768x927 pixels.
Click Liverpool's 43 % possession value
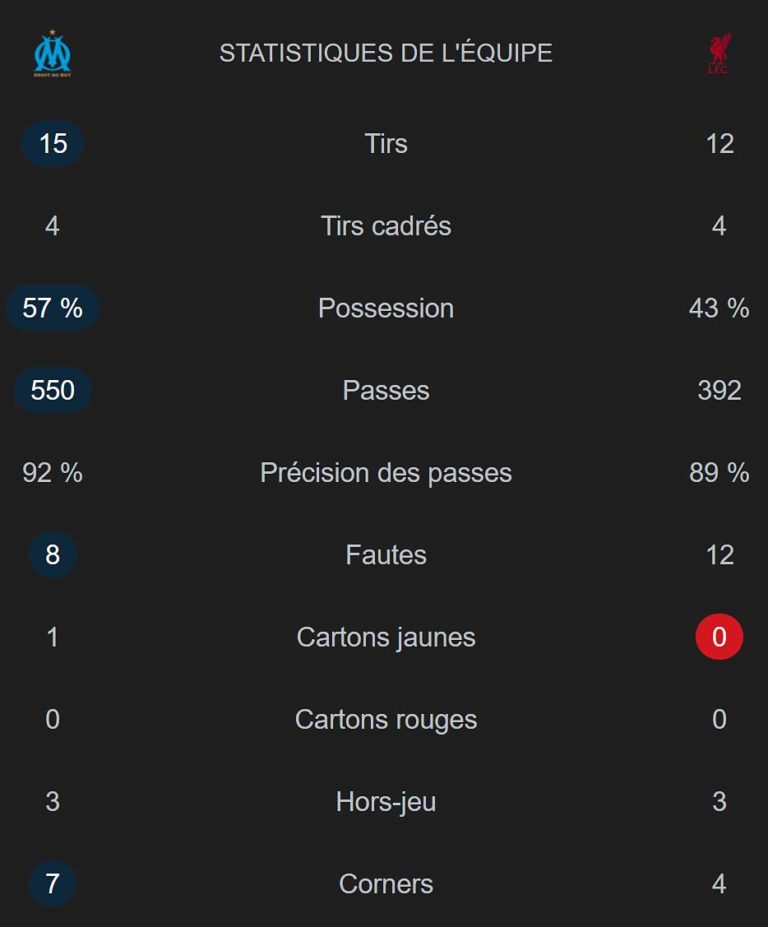719,308
